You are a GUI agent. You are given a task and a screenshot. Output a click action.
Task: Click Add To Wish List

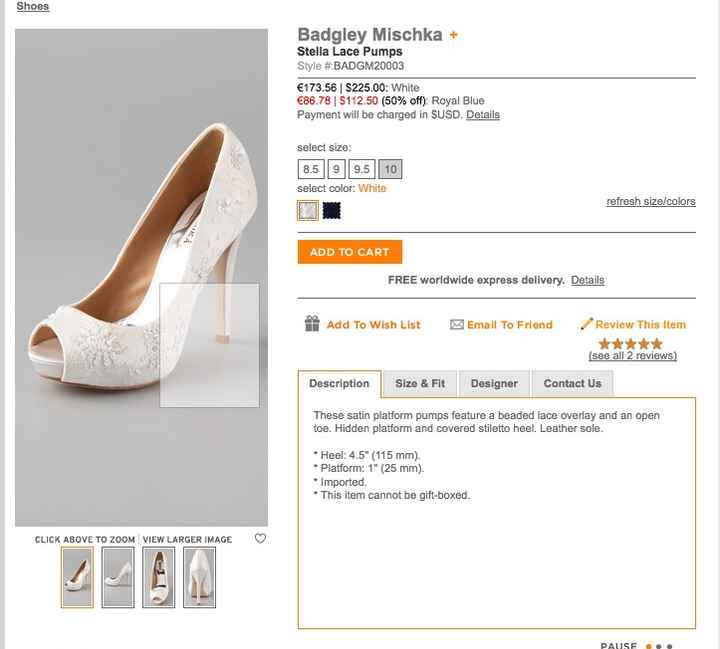coord(373,325)
